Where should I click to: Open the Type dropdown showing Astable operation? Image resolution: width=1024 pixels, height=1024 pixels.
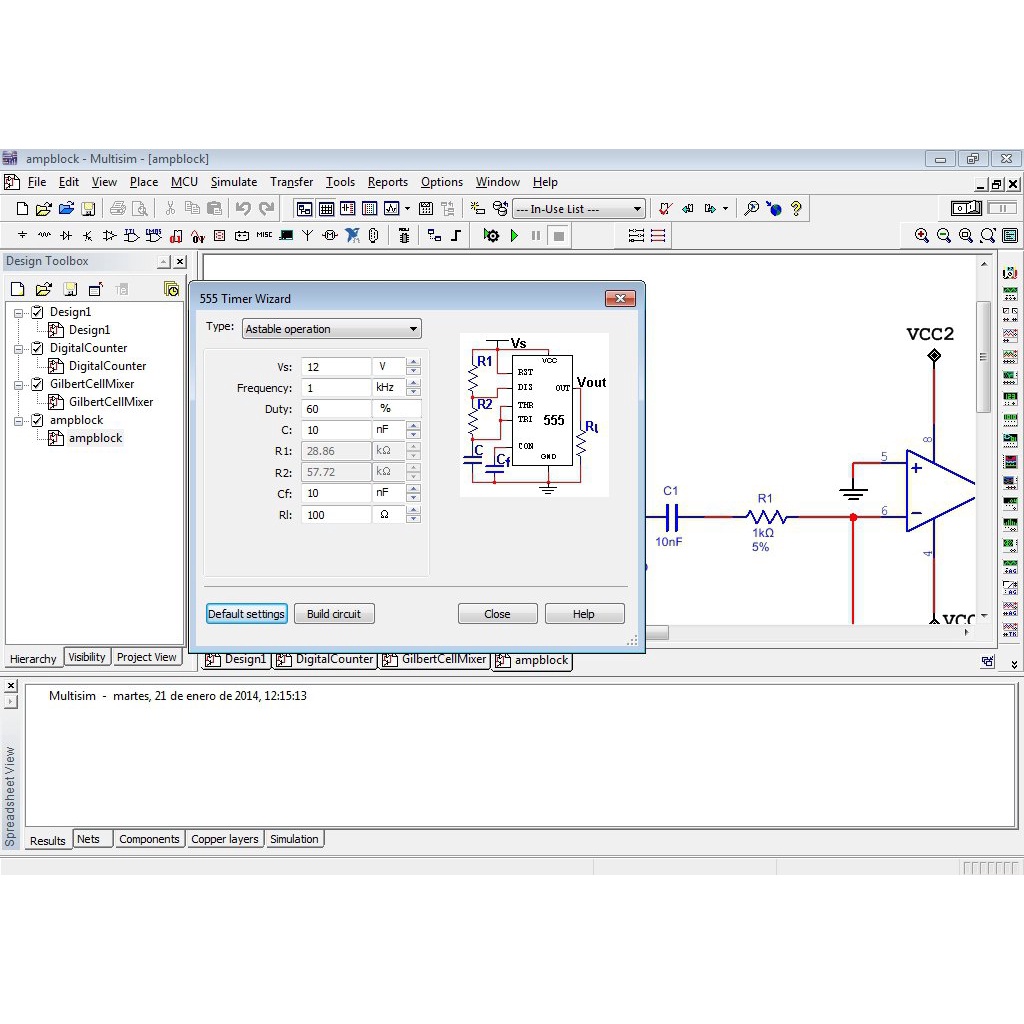click(x=331, y=329)
